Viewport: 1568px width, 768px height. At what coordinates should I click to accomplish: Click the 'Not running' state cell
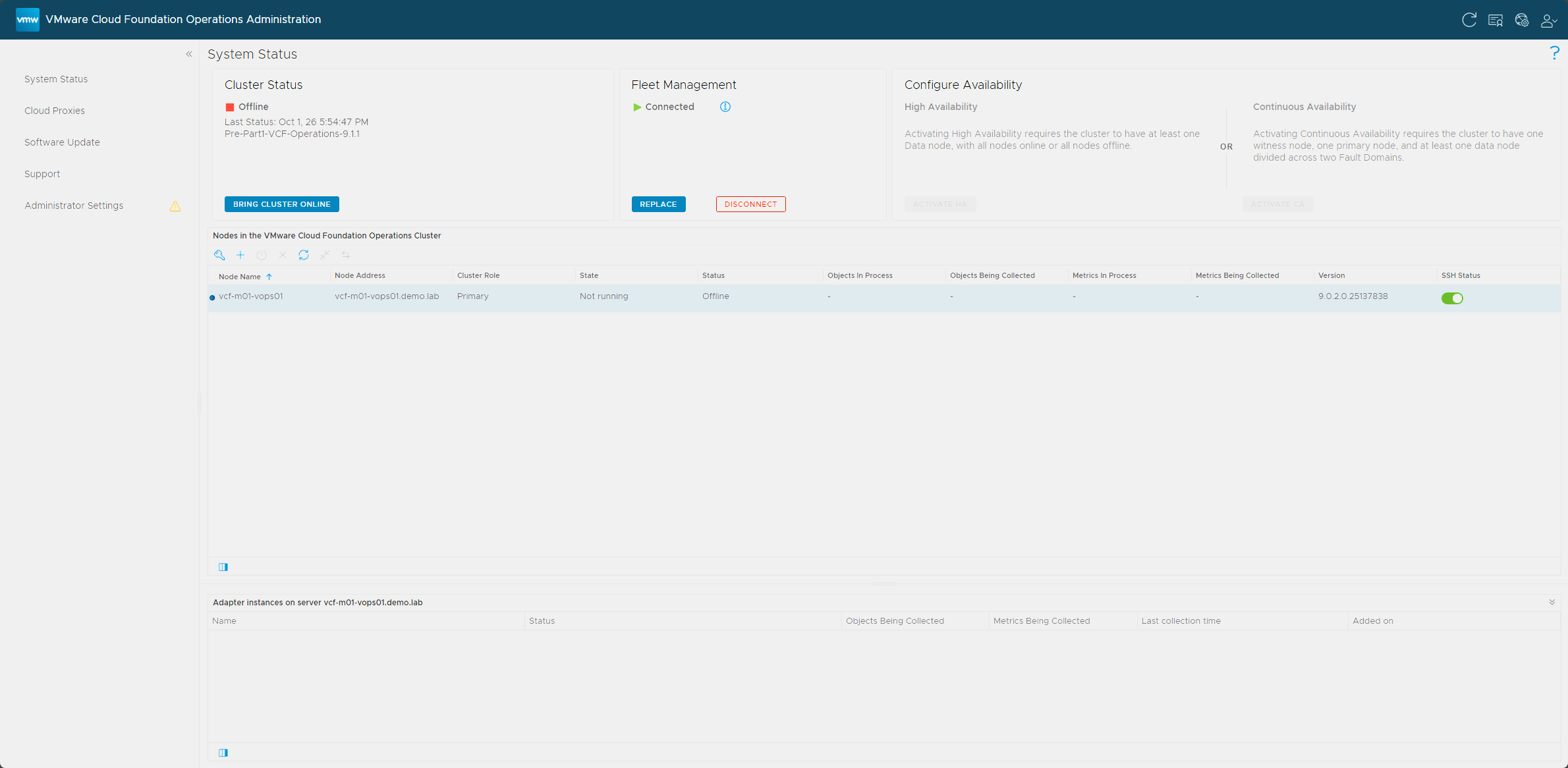tap(604, 296)
